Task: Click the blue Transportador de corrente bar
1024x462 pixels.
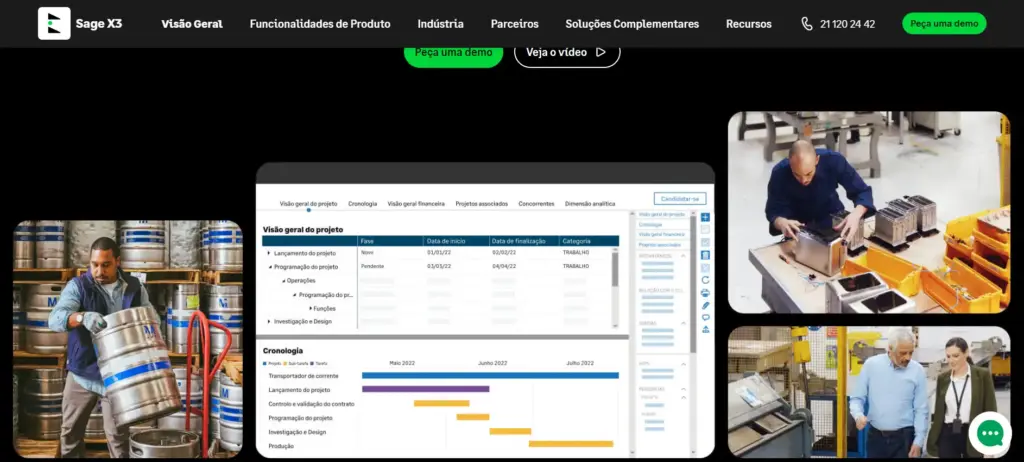Action: tap(490, 375)
